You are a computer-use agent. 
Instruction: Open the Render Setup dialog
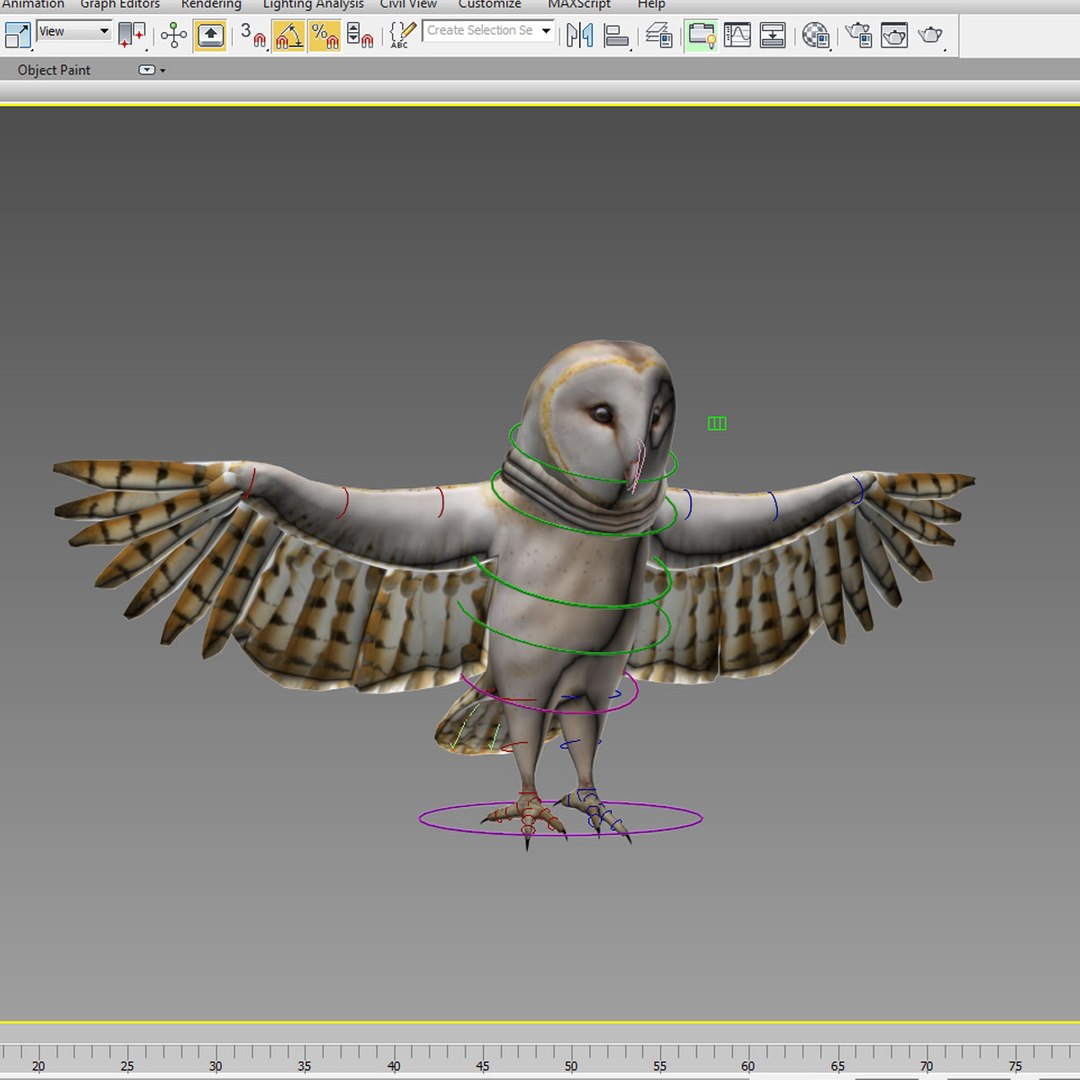pos(859,35)
